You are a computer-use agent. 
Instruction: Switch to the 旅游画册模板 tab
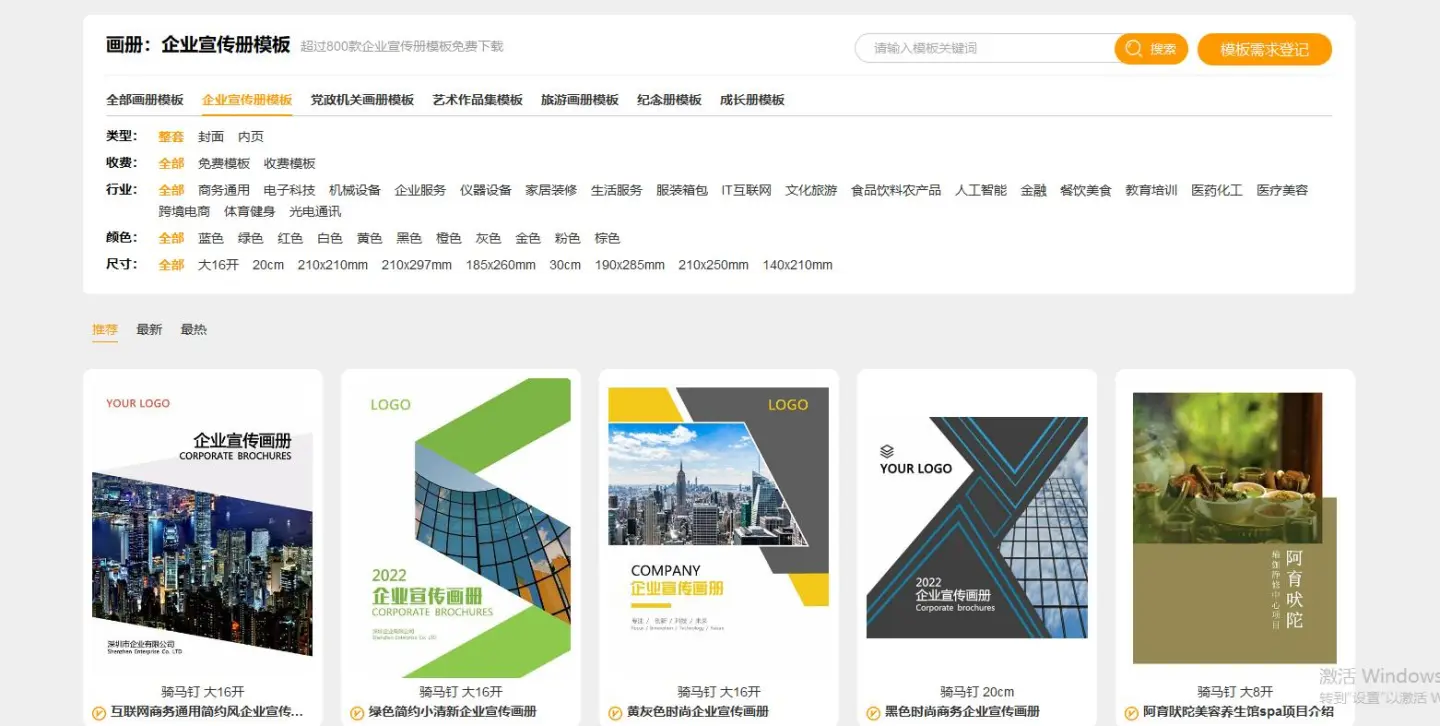tap(580, 100)
